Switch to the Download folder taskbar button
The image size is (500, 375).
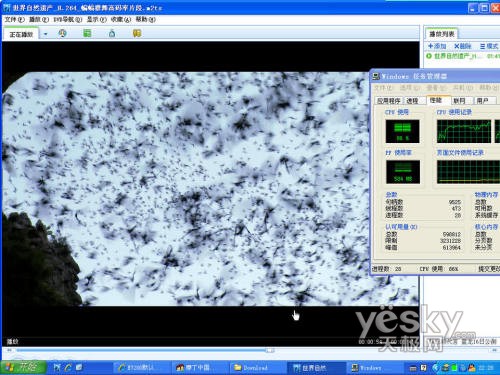click(257, 368)
